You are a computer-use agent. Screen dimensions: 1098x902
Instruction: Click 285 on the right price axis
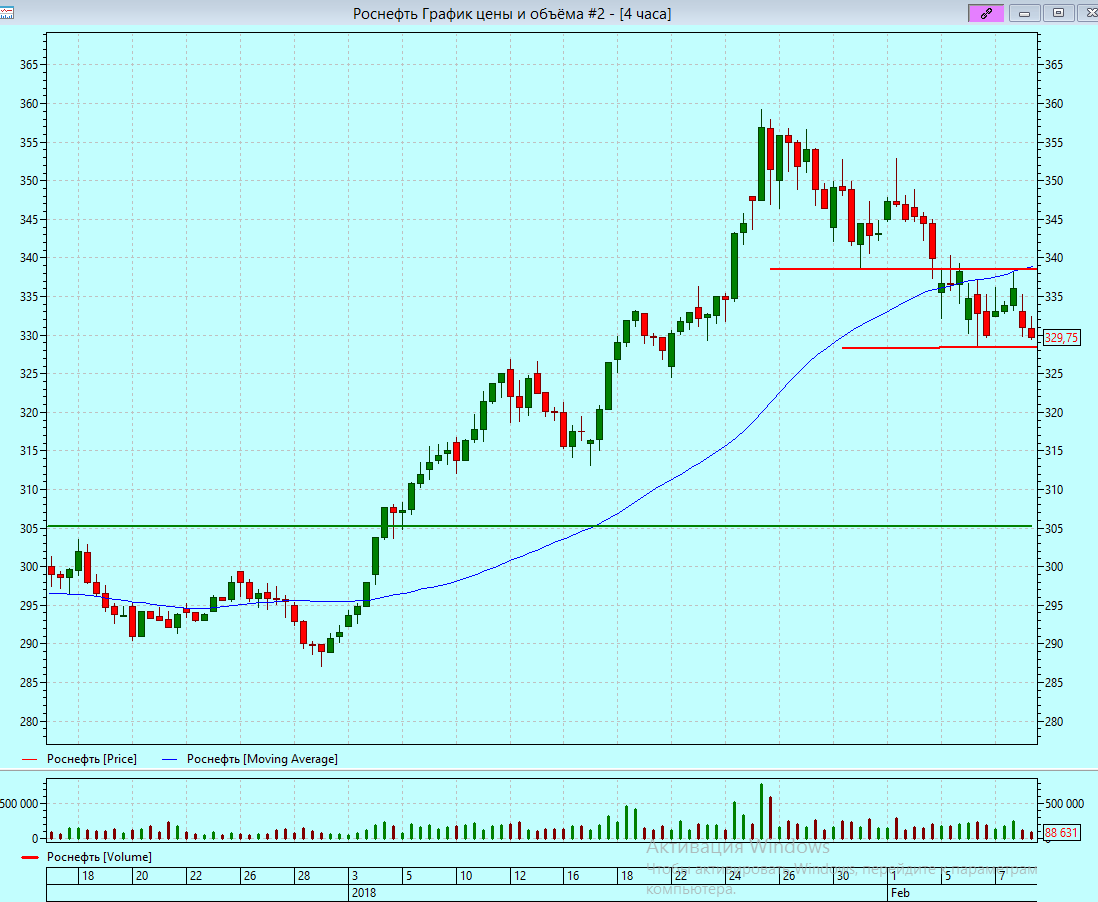[1054, 683]
